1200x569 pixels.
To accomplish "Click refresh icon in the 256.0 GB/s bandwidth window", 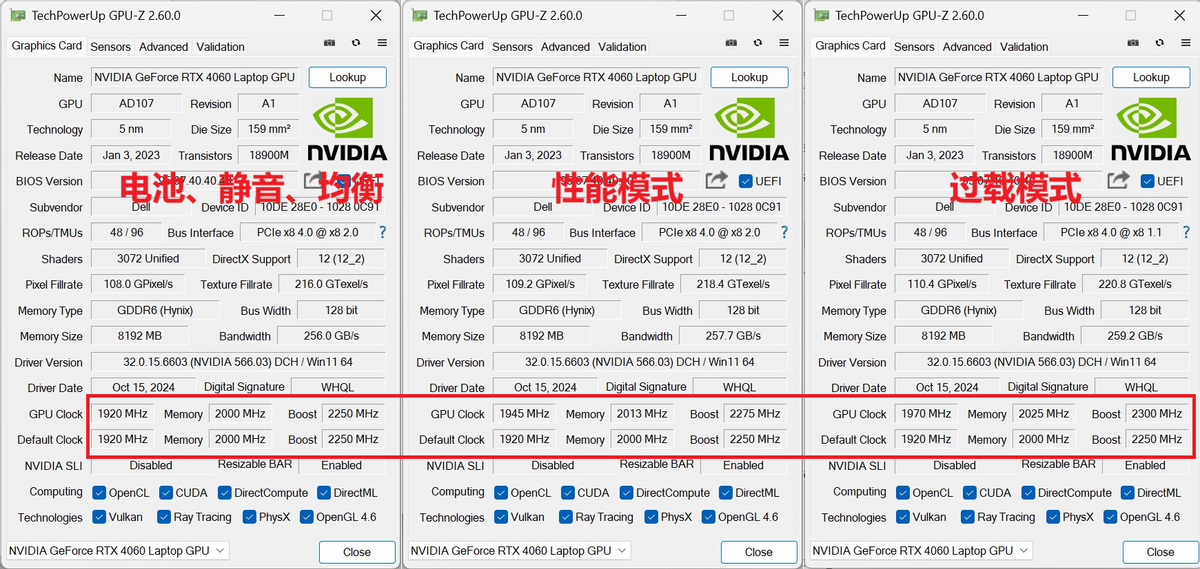I will [x=356, y=43].
